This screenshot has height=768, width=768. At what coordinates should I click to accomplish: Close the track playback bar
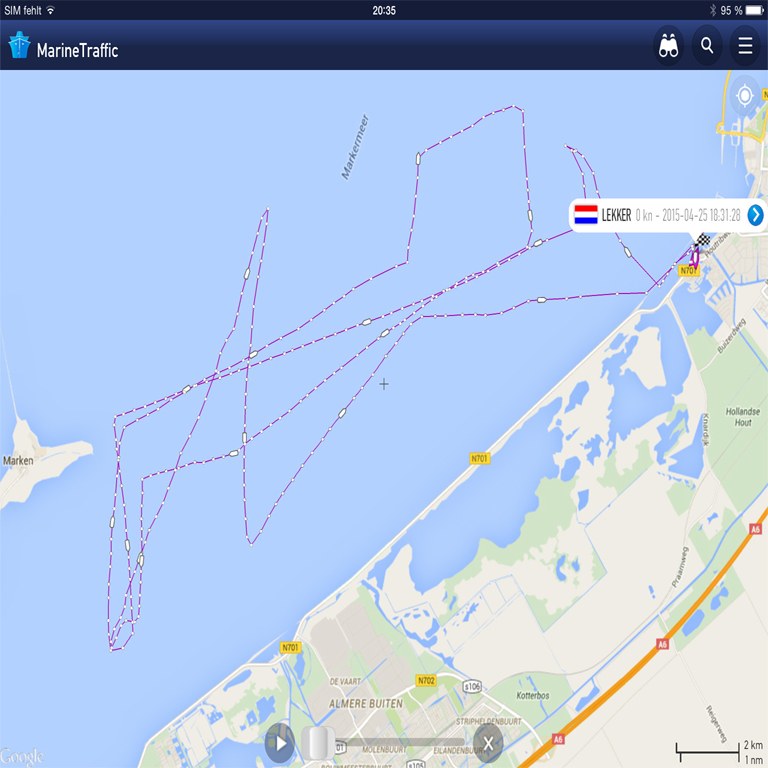coord(488,744)
